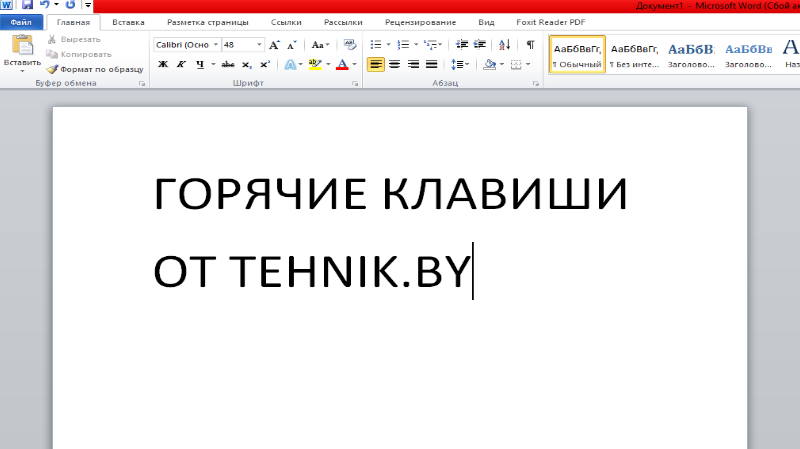Toggle subscript formatting
Screen dimensions: 800x449
click(246, 65)
